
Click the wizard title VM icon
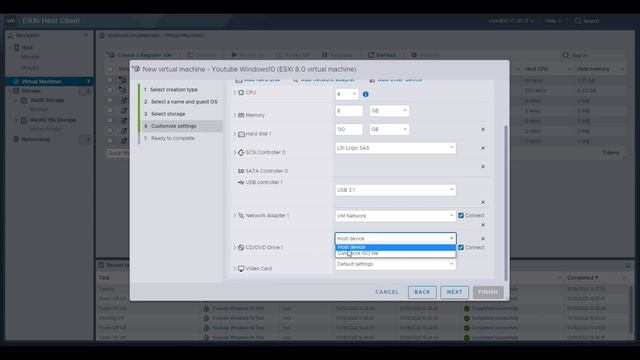pyautogui.click(x=137, y=69)
